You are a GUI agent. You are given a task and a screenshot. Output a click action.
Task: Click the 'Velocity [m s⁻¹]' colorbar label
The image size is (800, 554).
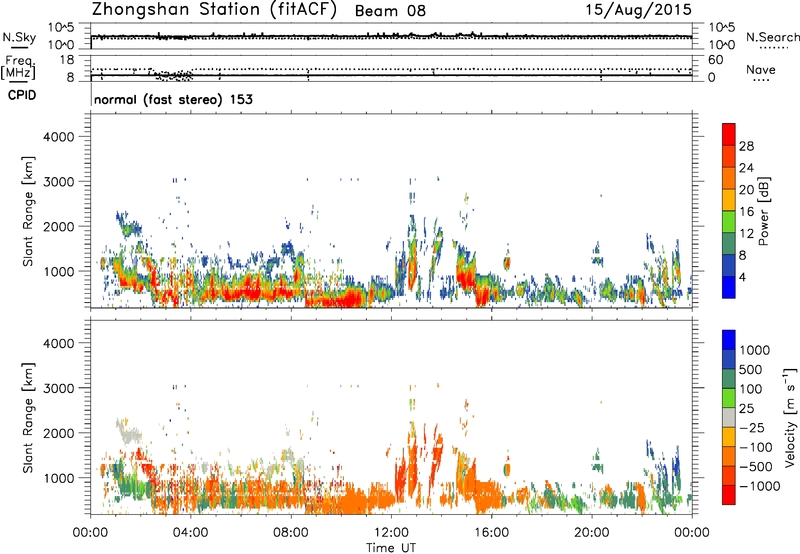point(790,416)
